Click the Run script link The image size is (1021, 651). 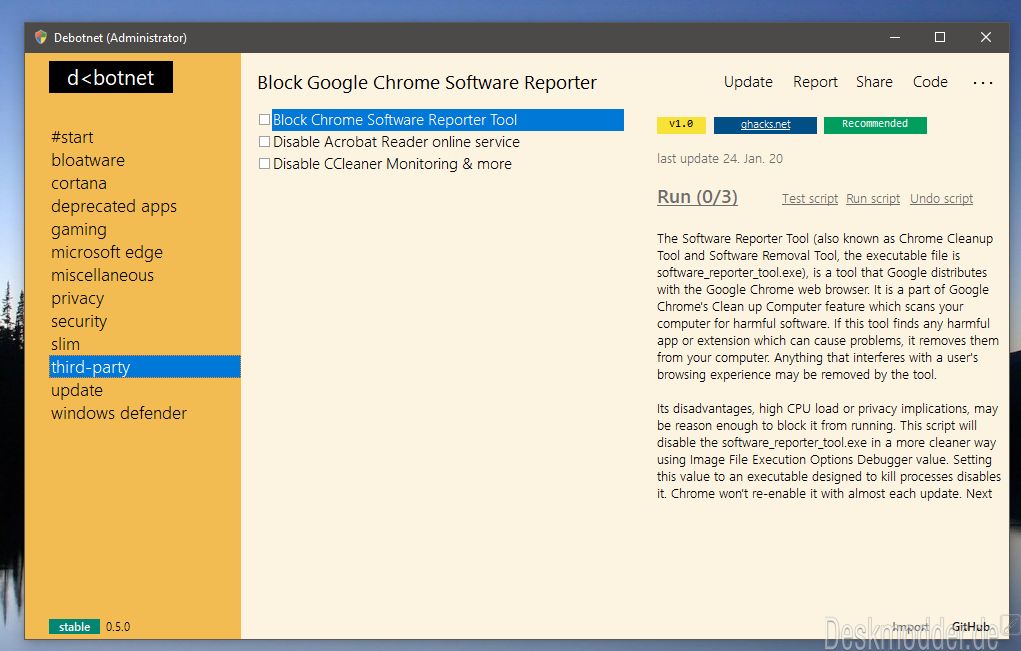click(x=873, y=199)
